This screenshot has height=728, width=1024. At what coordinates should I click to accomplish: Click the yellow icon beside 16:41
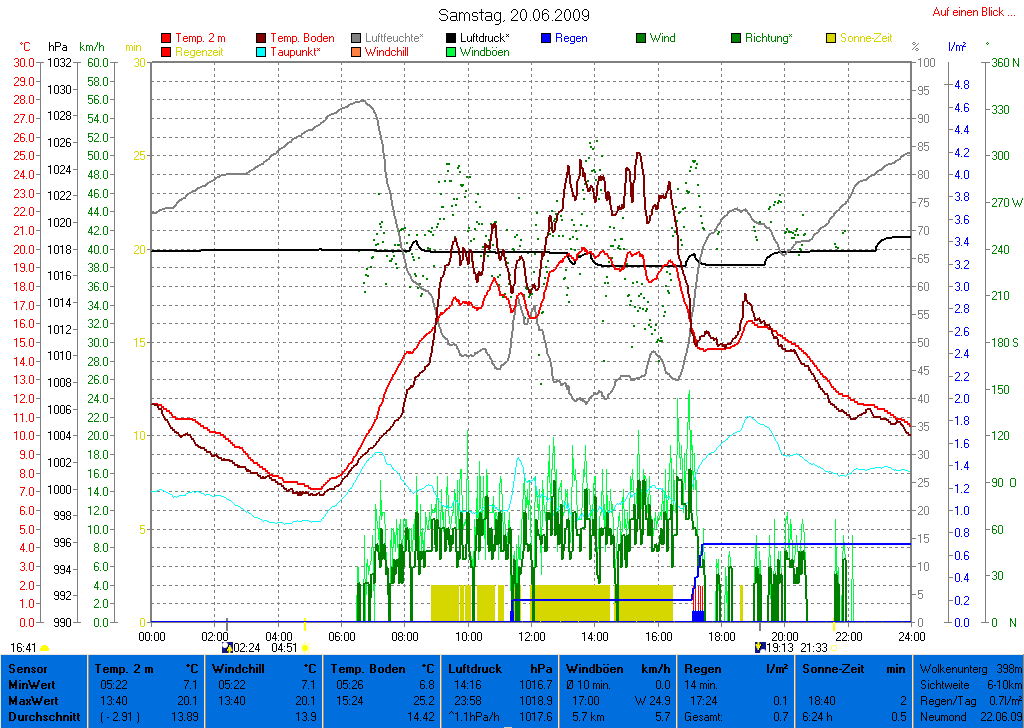pos(45,647)
